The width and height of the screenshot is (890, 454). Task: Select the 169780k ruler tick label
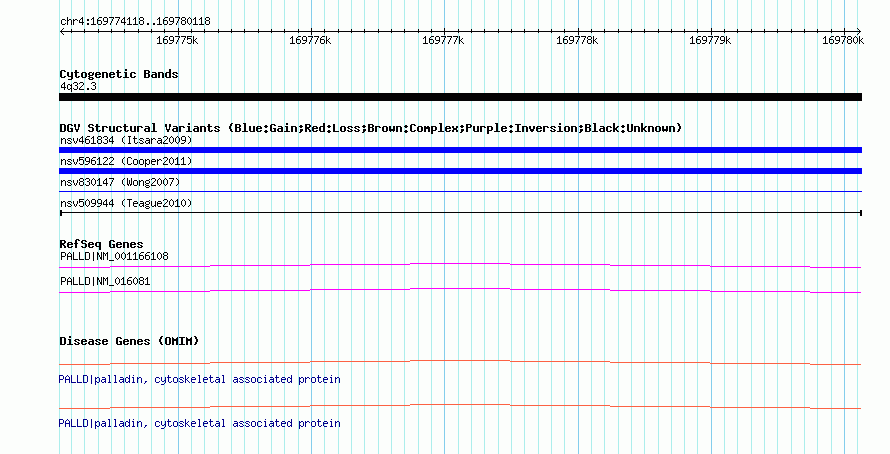pyautogui.click(x=843, y=40)
